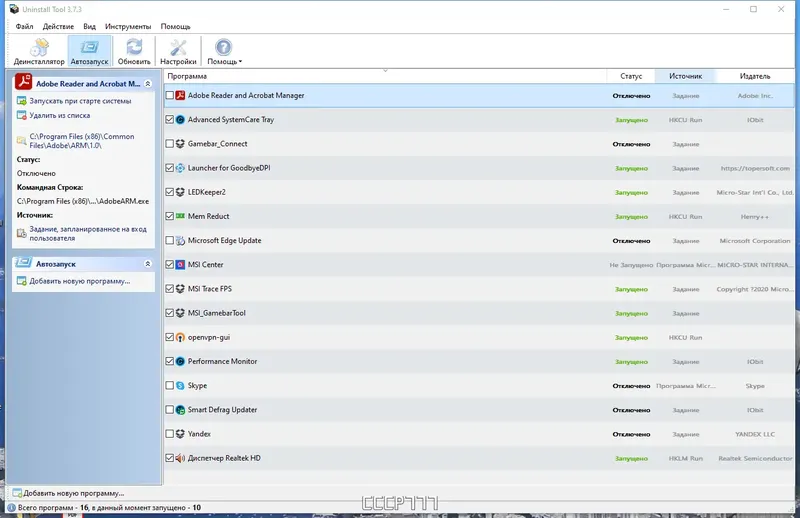This screenshot has width=800, height=518.
Task: Click the Skype icon in list
Action: (180, 385)
